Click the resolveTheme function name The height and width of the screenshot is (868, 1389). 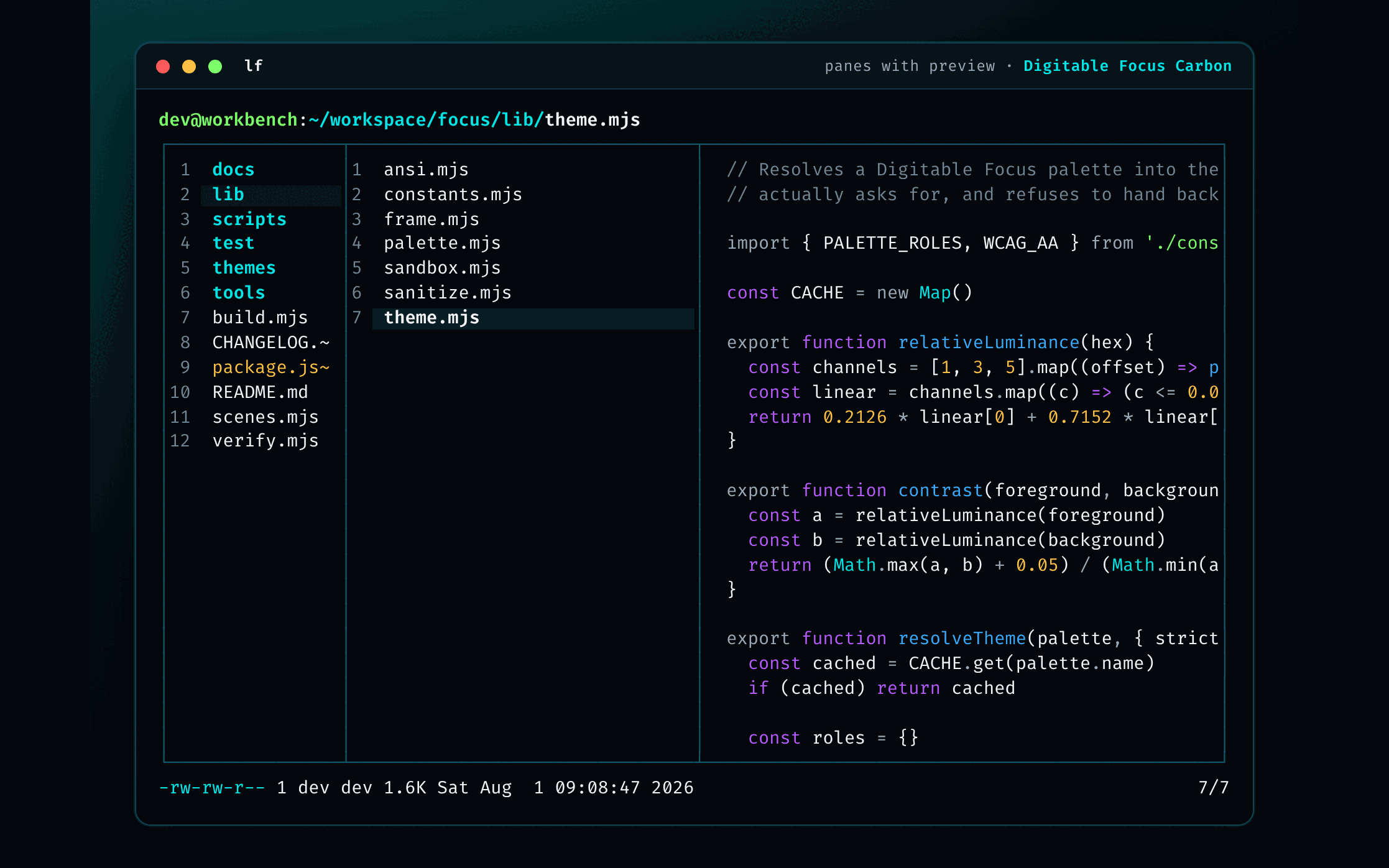(962, 639)
